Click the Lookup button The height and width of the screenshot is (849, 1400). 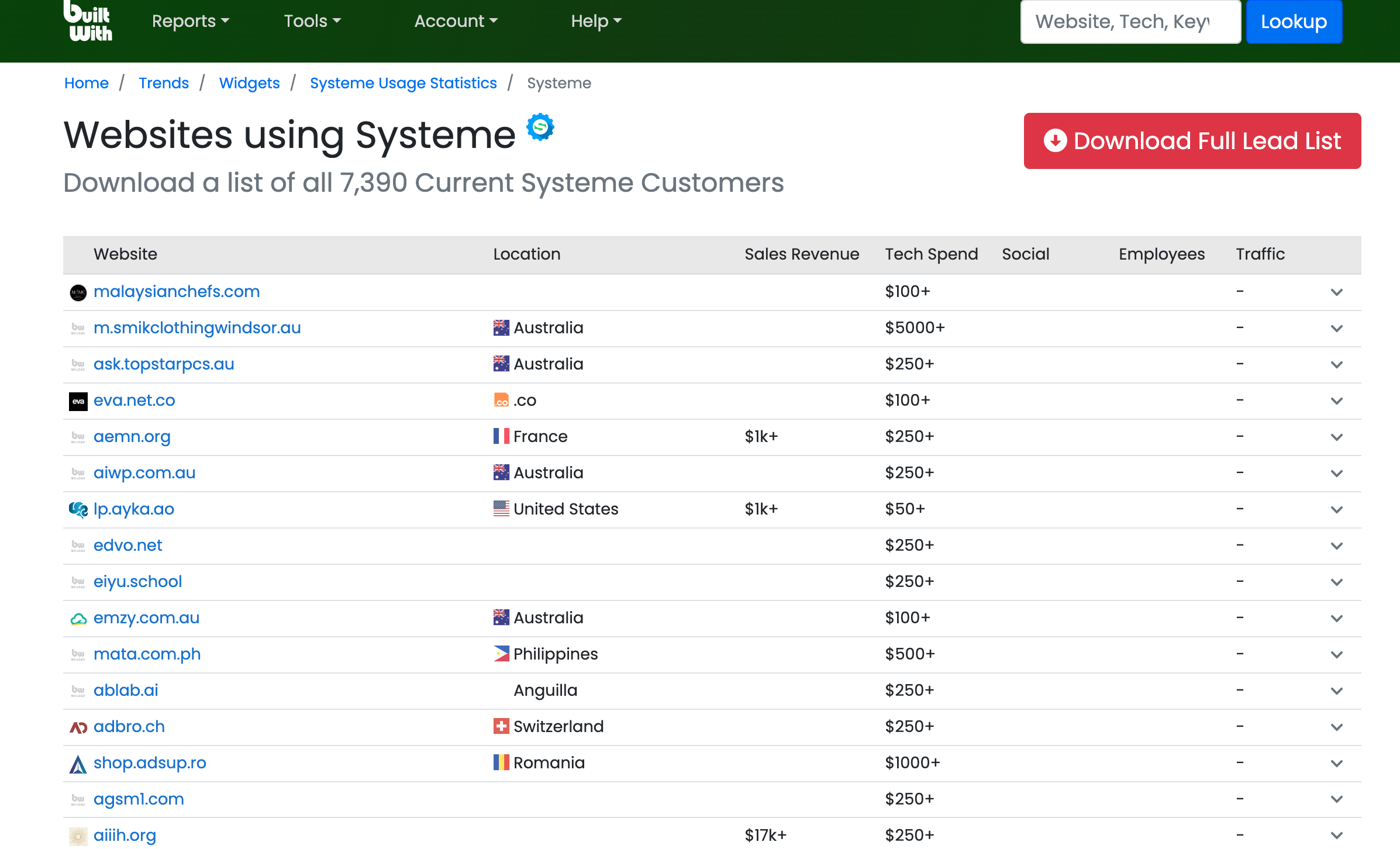(x=1294, y=22)
